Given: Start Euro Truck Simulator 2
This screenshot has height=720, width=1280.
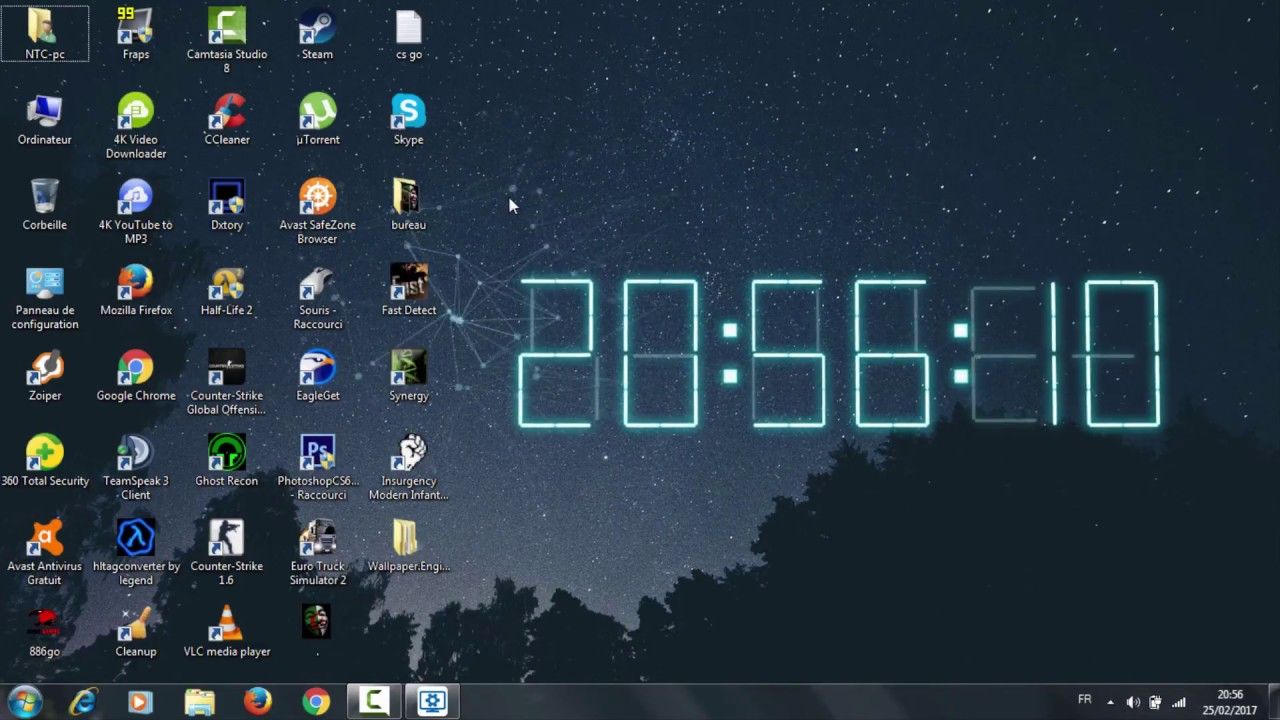Looking at the screenshot, I should (317, 538).
